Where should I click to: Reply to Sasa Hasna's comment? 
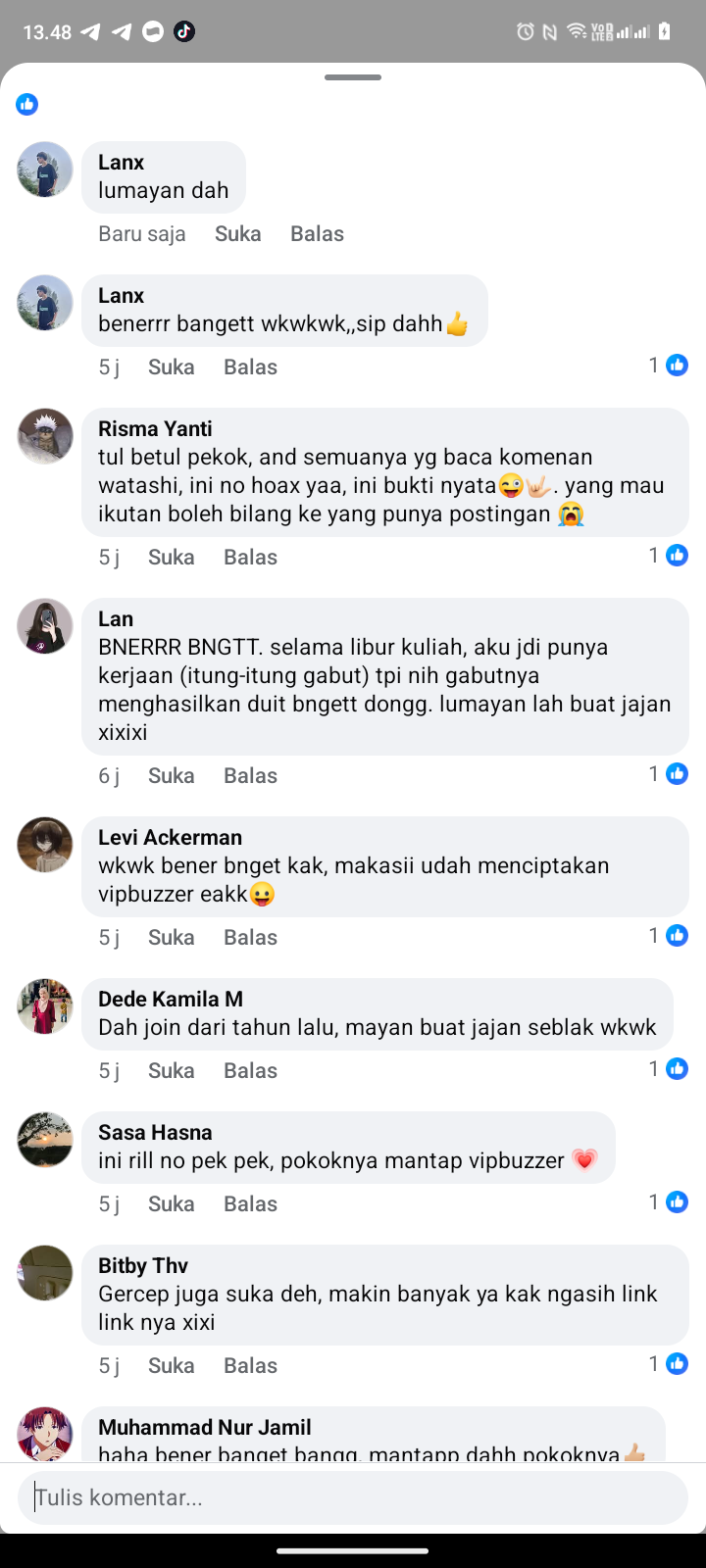click(251, 1204)
